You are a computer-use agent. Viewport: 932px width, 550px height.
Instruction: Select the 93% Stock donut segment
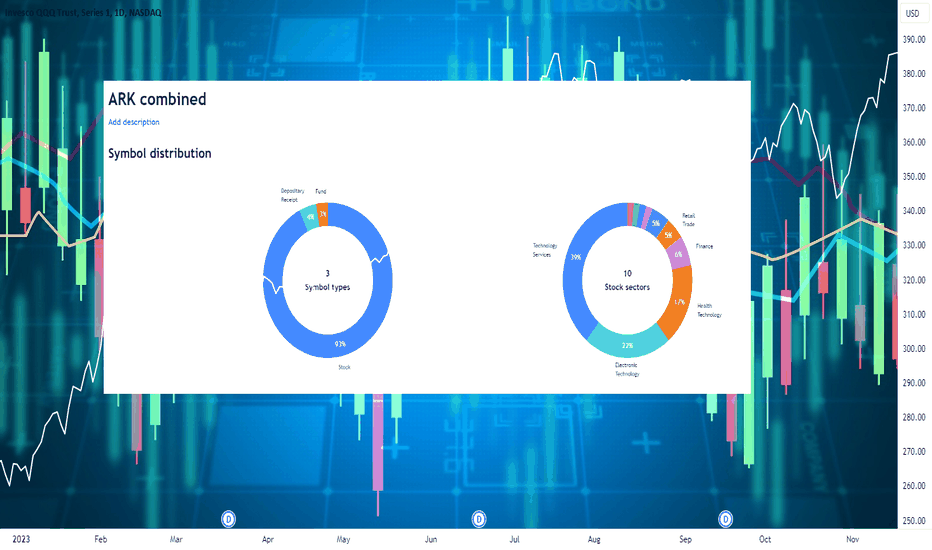[x=340, y=344]
